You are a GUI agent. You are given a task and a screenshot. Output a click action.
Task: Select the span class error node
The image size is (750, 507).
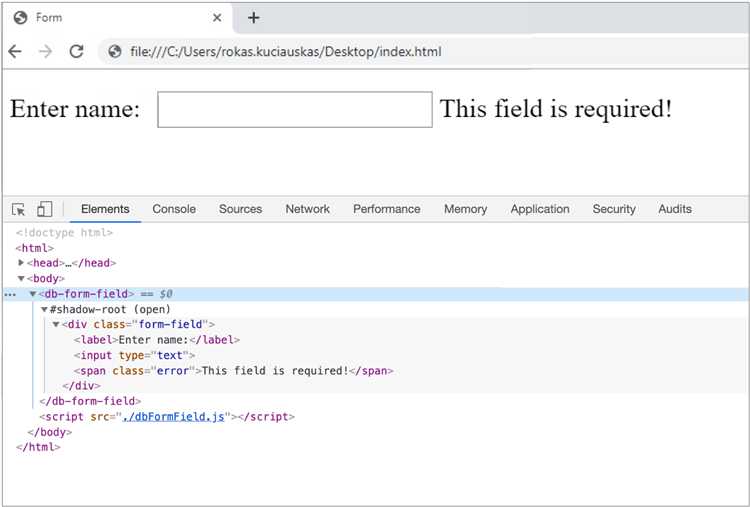point(233,371)
